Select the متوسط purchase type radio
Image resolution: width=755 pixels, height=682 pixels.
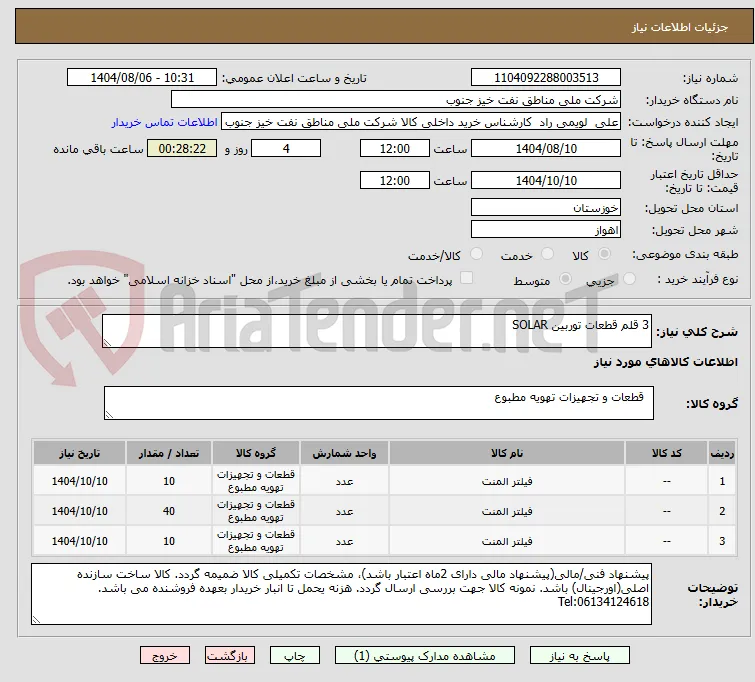point(565,279)
